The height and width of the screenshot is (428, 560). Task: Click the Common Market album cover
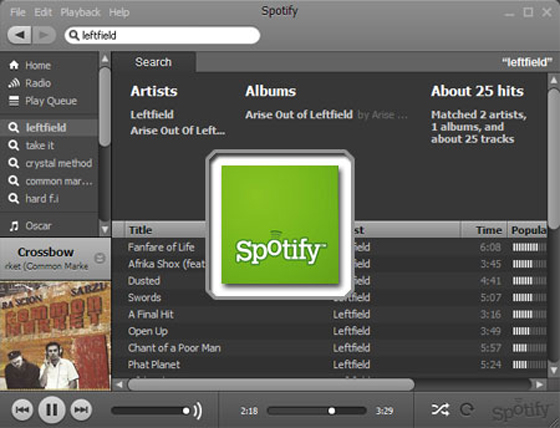[55, 335]
